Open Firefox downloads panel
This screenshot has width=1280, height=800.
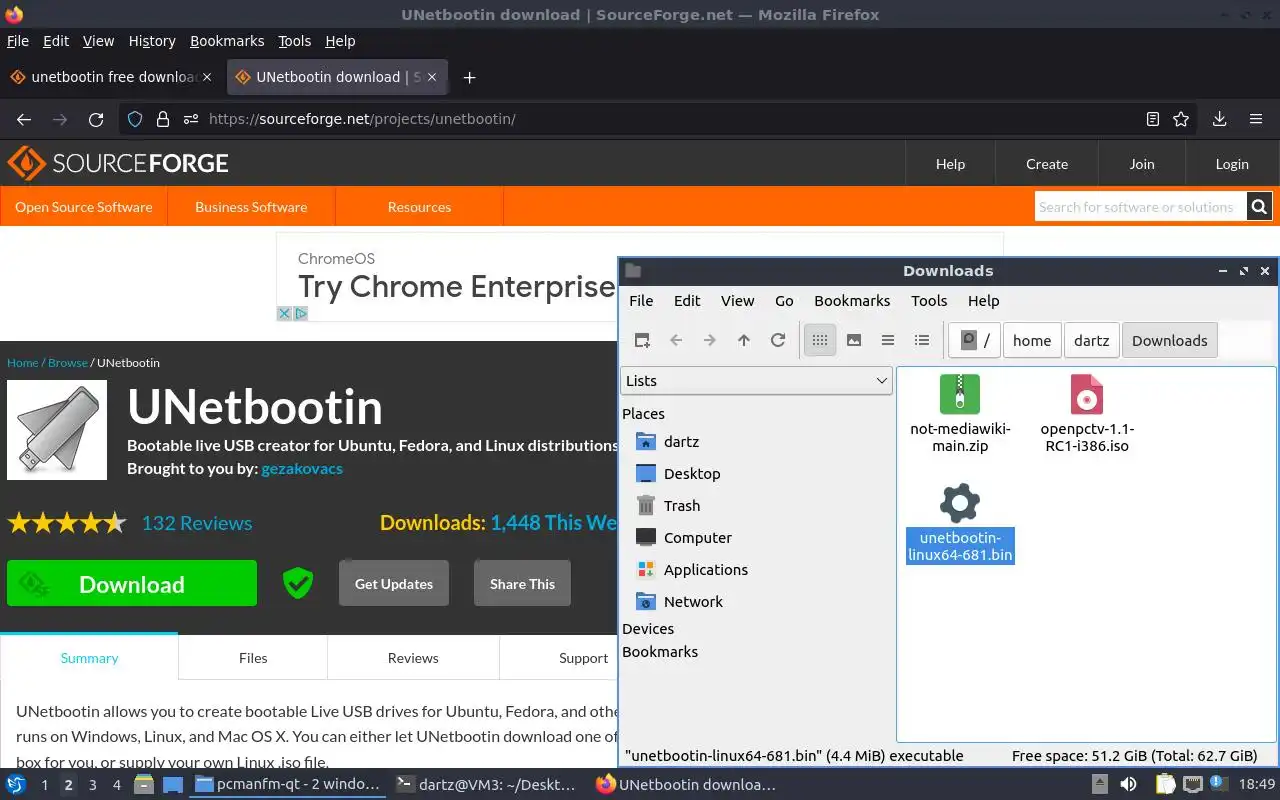click(1219, 119)
